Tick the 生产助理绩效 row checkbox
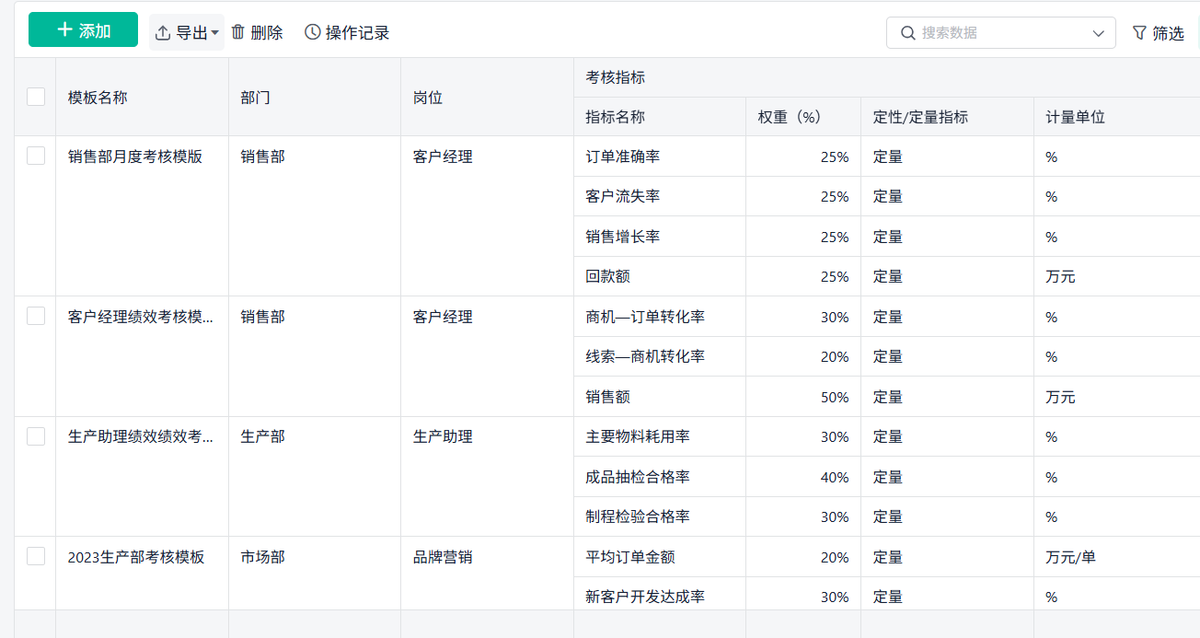The height and width of the screenshot is (638, 1200). [36, 436]
